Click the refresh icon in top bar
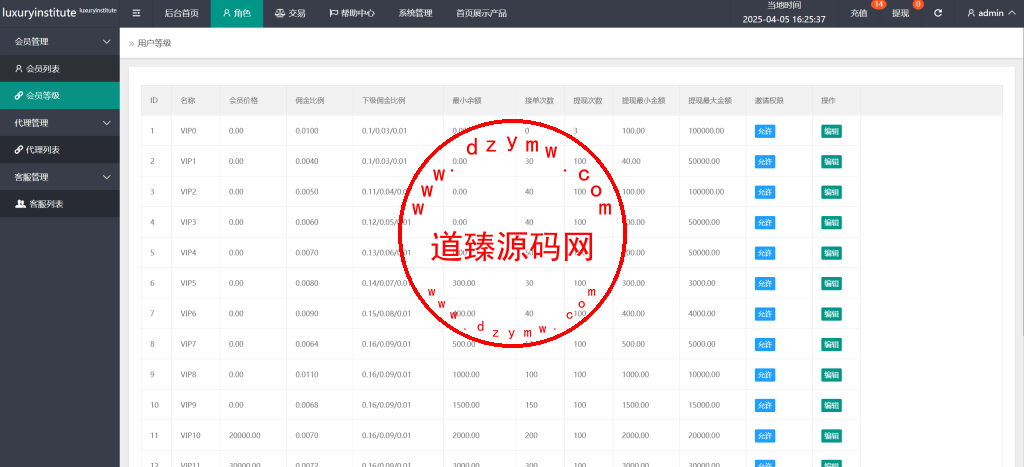Viewport: 1024px width, 467px height. [938, 13]
